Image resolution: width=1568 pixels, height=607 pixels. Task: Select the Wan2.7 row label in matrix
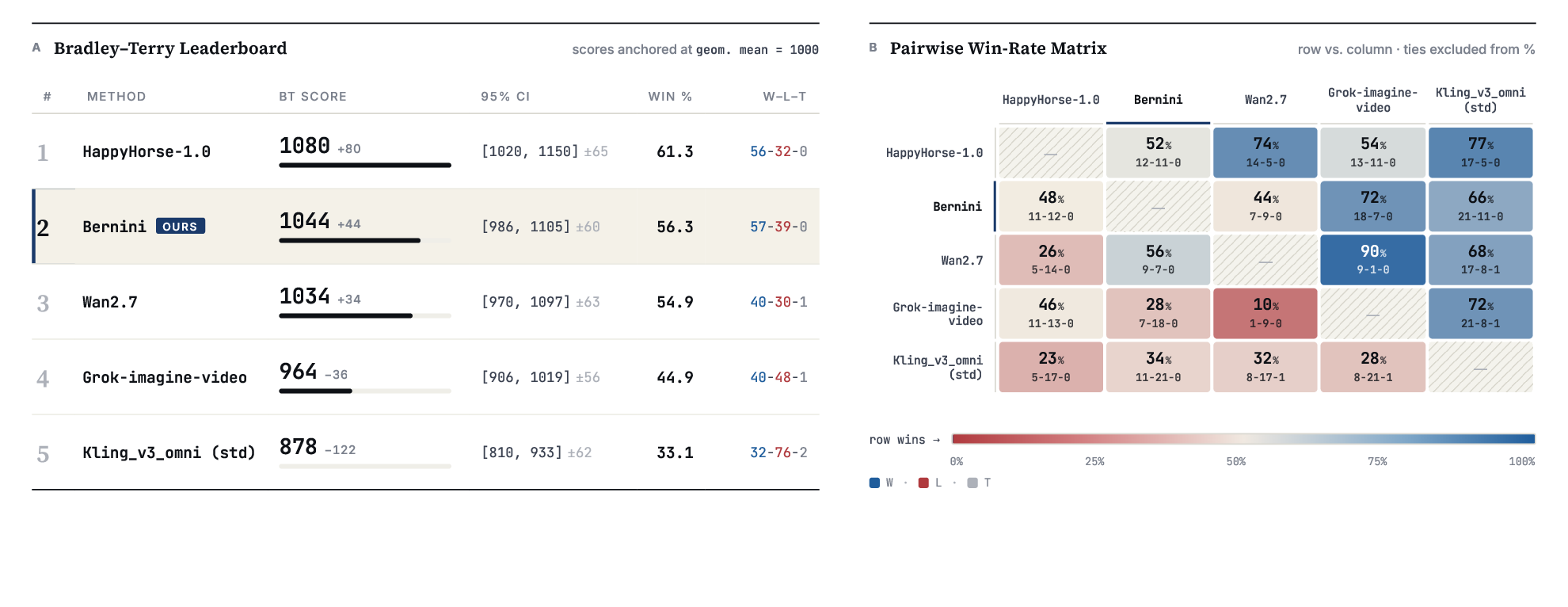point(961,261)
